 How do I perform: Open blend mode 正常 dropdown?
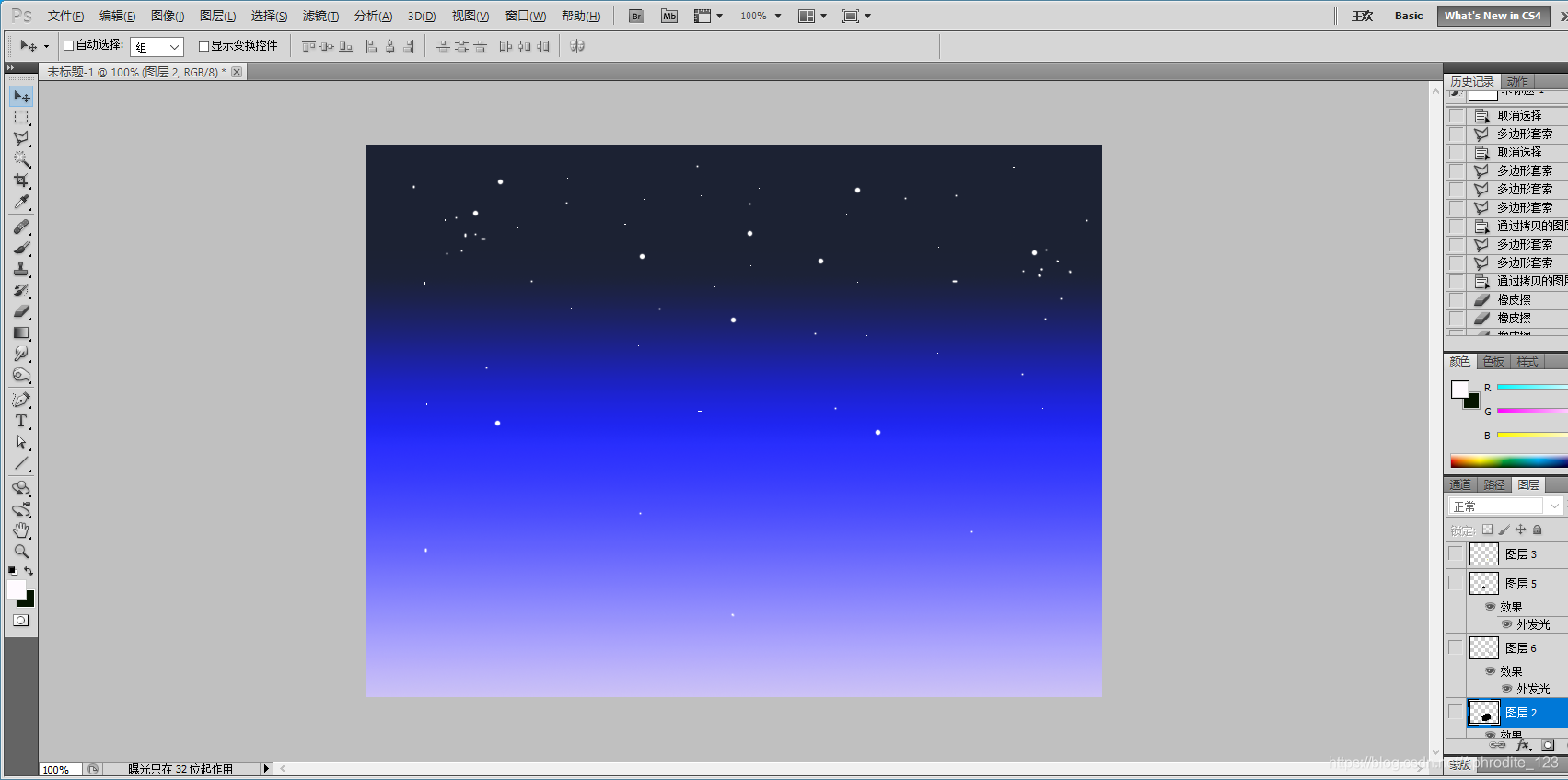(1505, 506)
